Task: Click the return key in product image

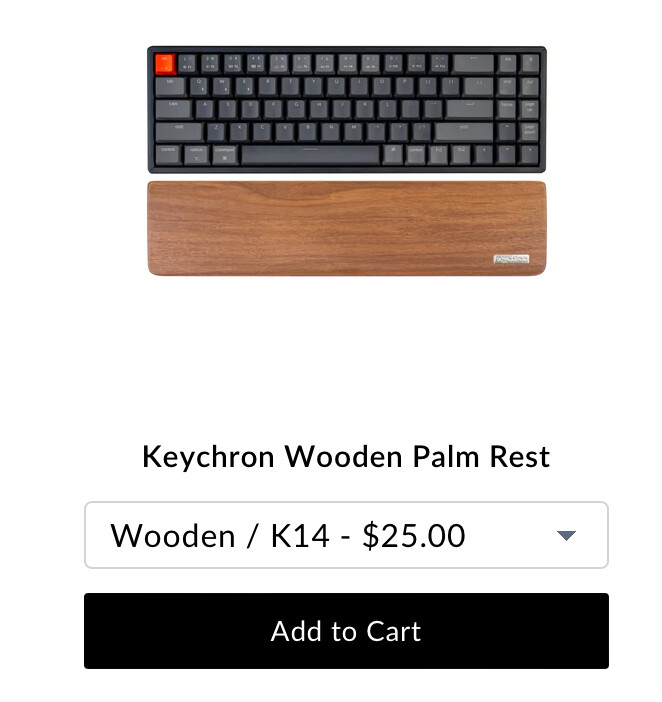Action: pos(470,110)
